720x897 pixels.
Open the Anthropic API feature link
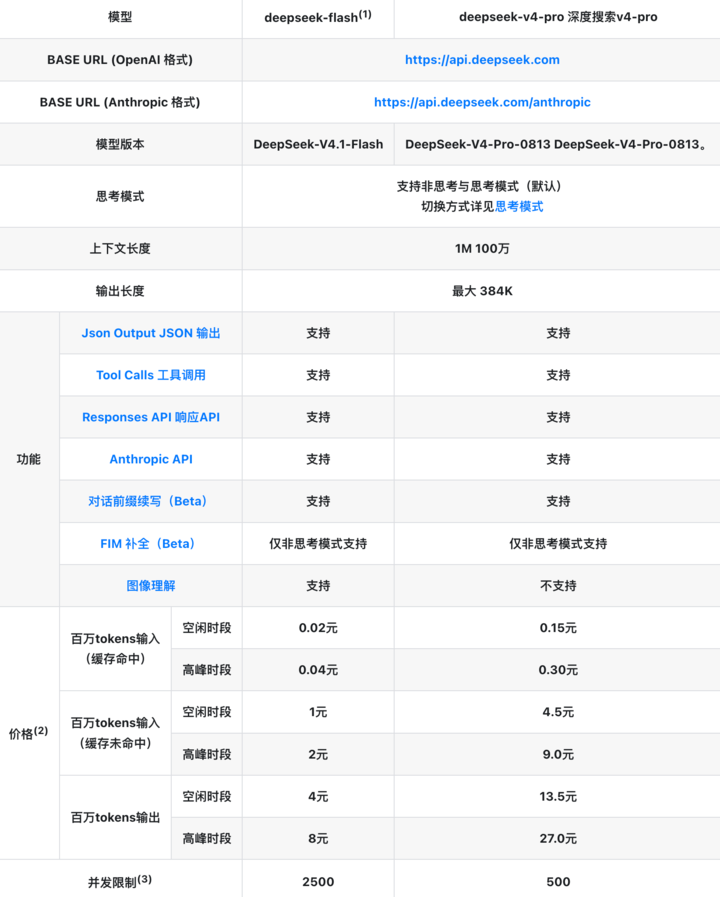[x=151, y=459]
